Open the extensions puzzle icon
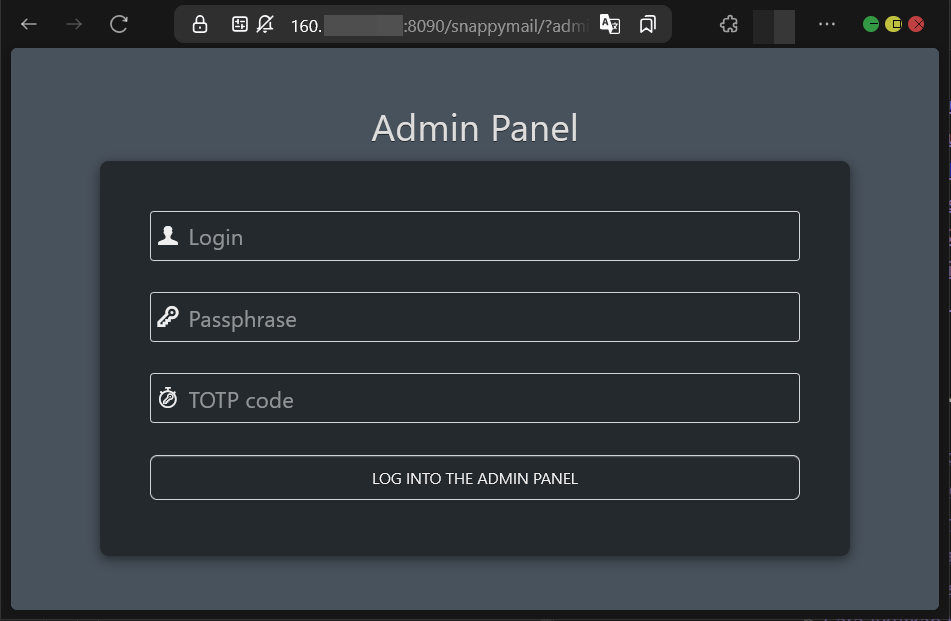 pos(728,24)
